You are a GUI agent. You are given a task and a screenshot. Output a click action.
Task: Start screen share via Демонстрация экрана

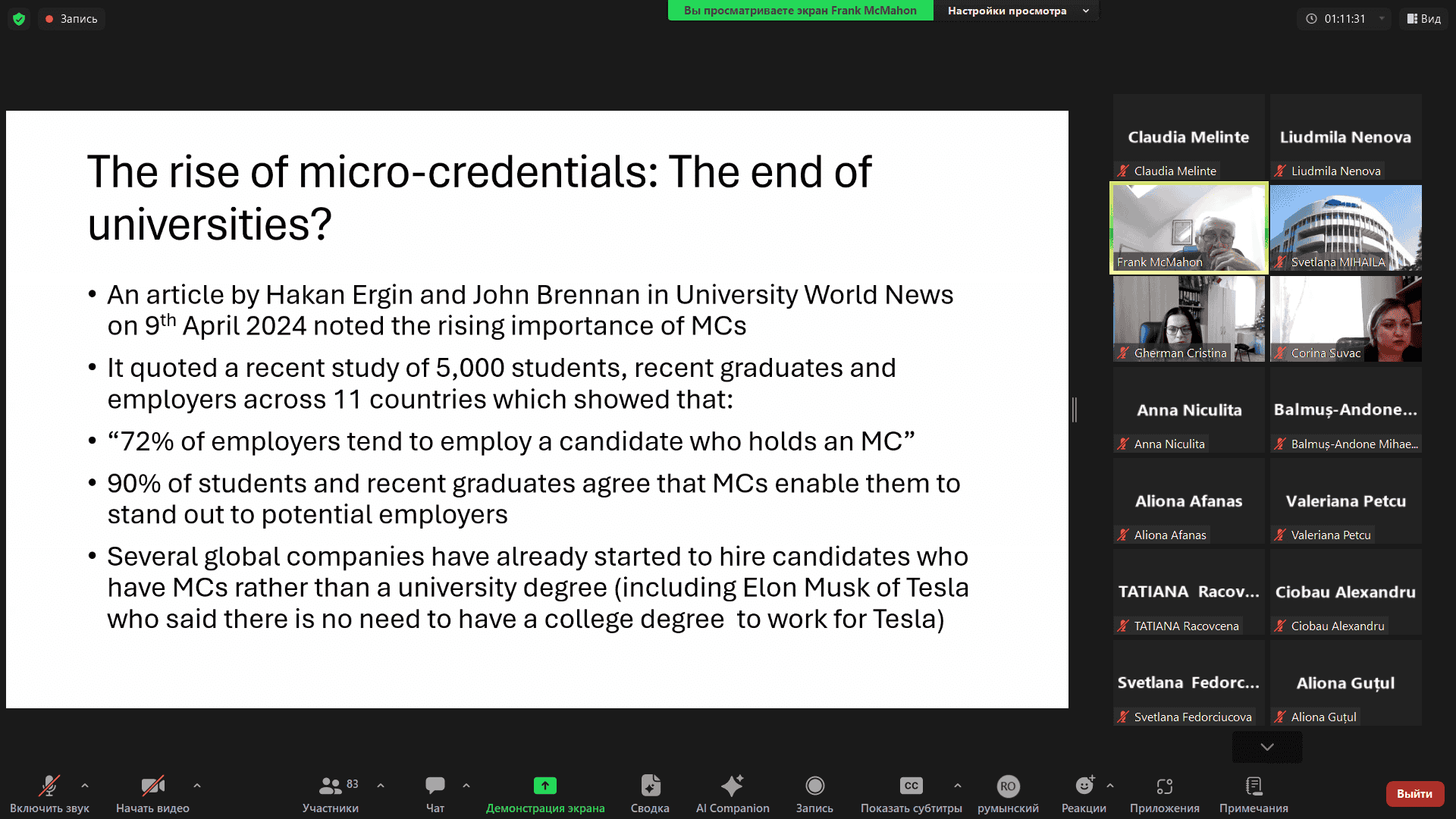click(544, 786)
